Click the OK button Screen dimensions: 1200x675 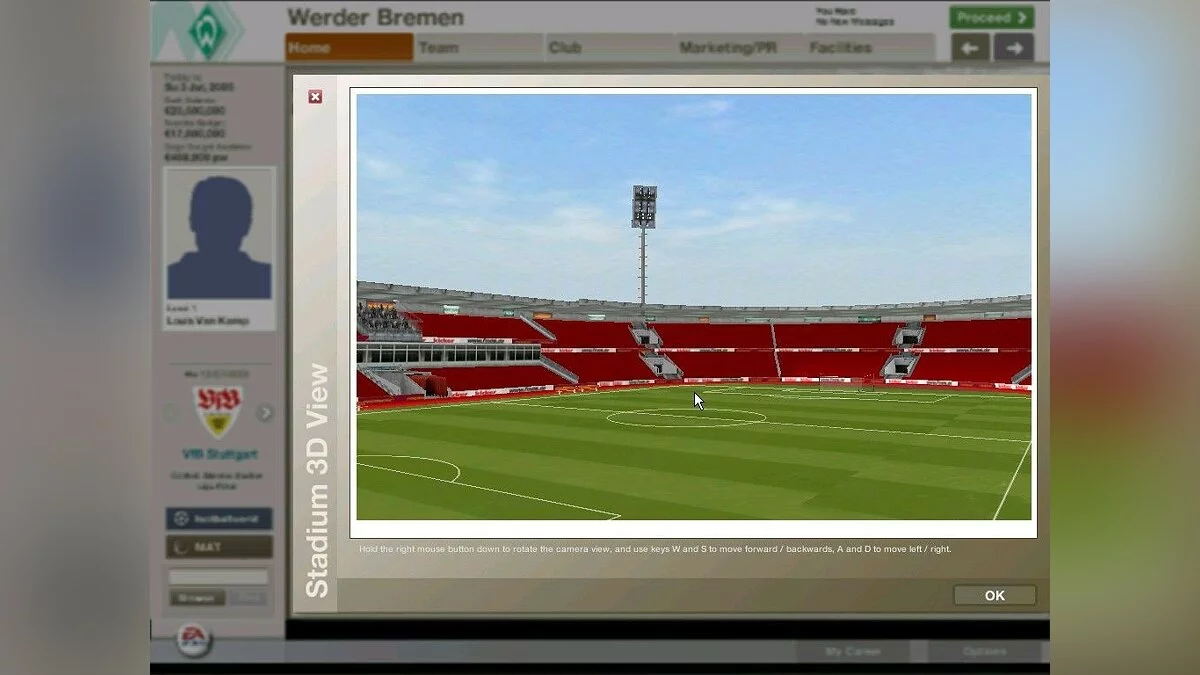tap(994, 595)
